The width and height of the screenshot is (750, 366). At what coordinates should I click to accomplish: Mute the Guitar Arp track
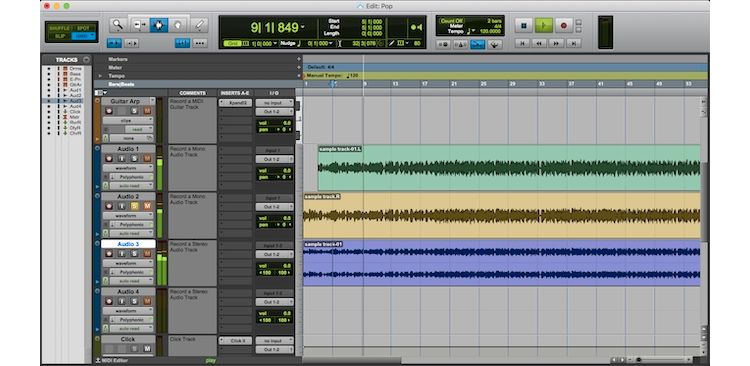tap(147, 111)
